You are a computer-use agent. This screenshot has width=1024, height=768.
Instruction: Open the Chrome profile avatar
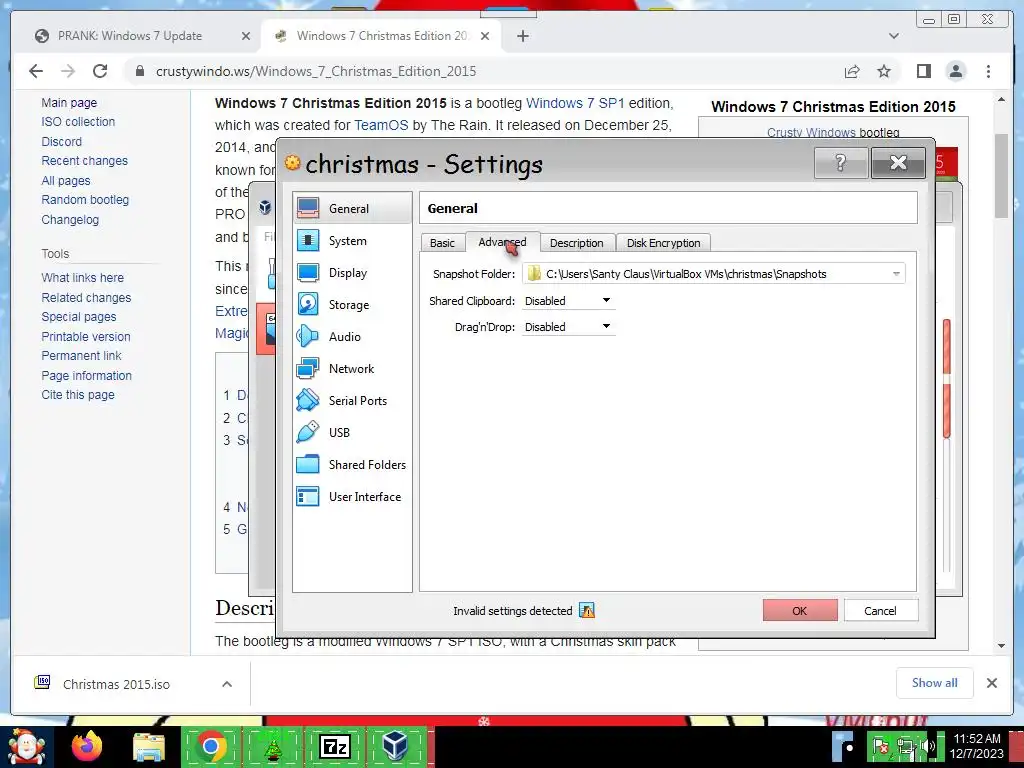pos(955,71)
